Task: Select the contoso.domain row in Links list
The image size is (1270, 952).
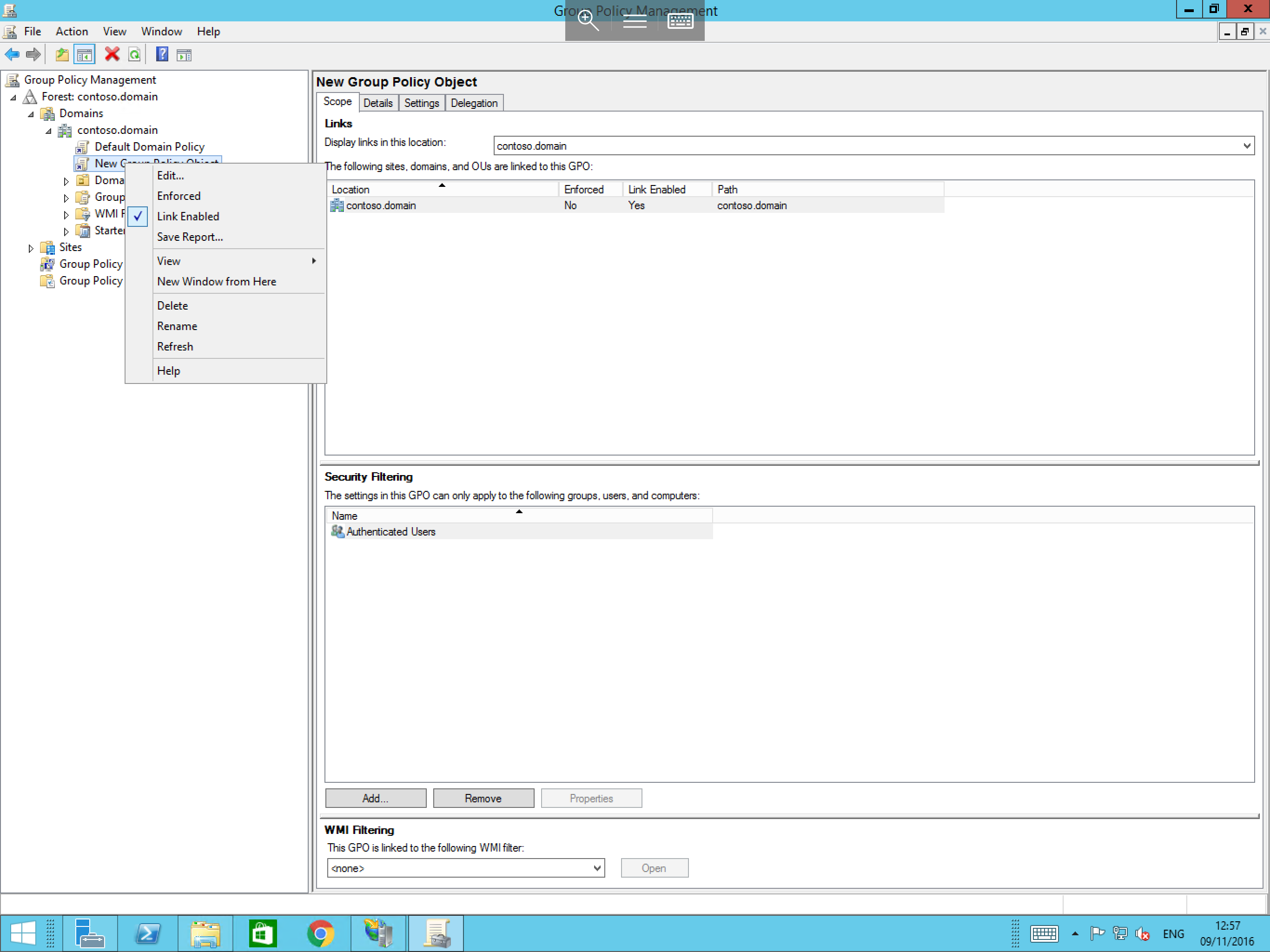Action: pos(635,205)
